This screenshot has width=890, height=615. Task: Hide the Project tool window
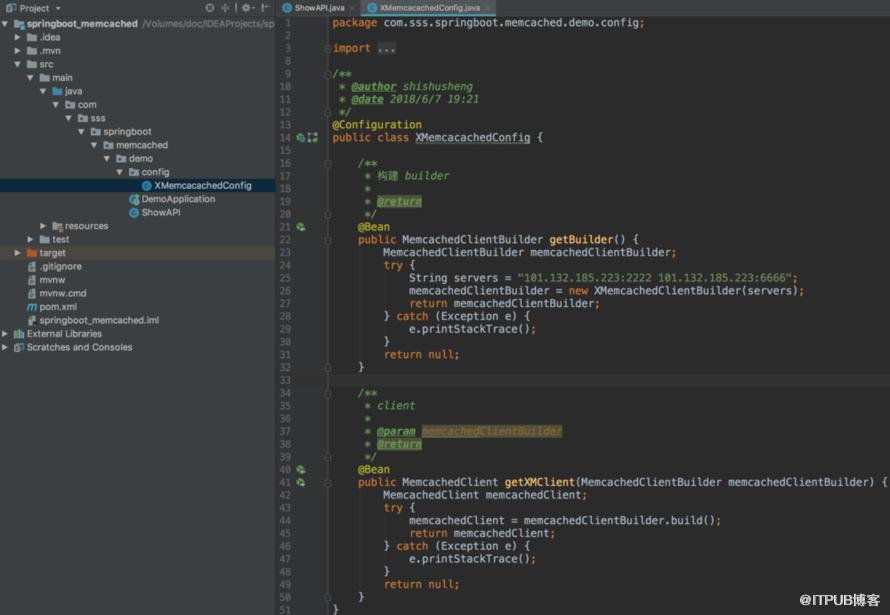(265, 8)
